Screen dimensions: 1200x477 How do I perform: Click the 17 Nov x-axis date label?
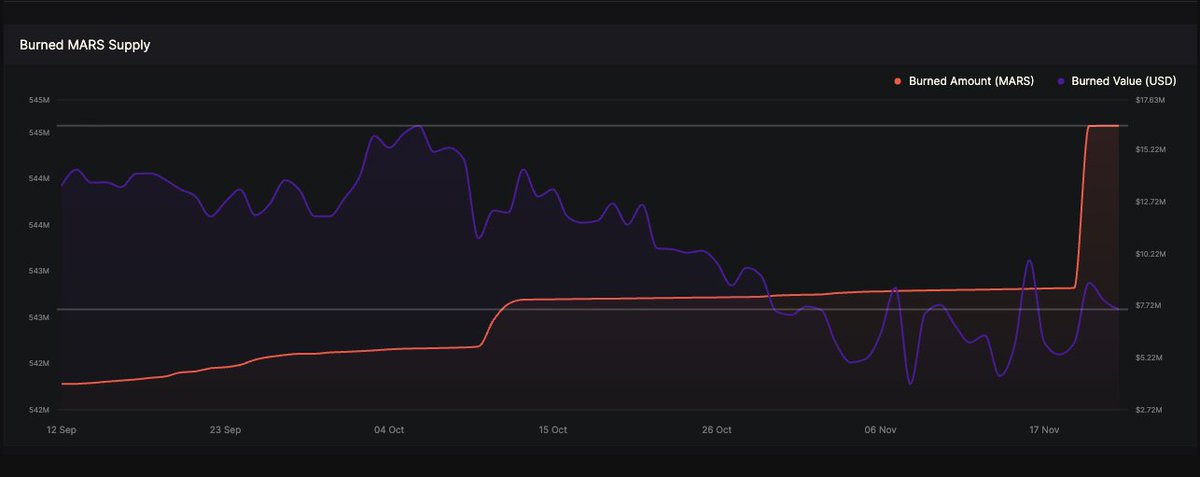pos(1044,430)
